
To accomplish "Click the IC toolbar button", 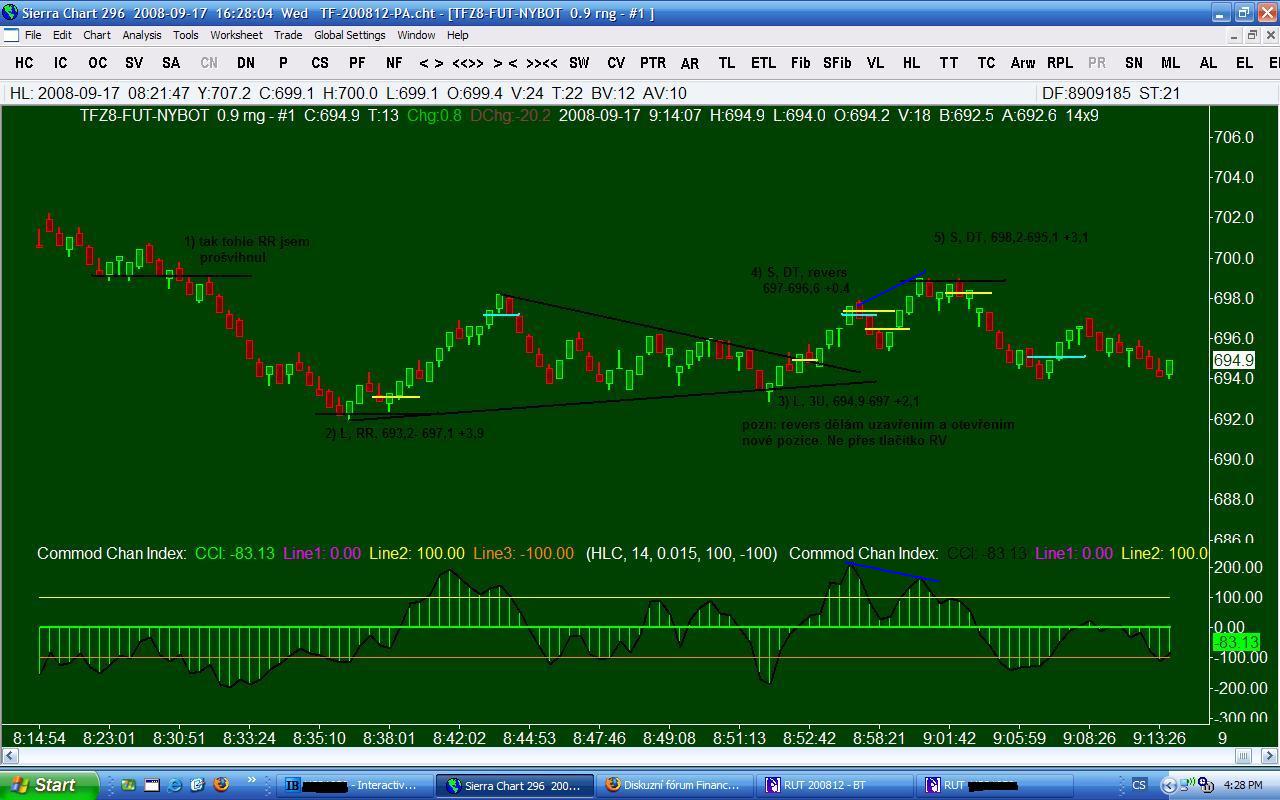I will pos(60,62).
